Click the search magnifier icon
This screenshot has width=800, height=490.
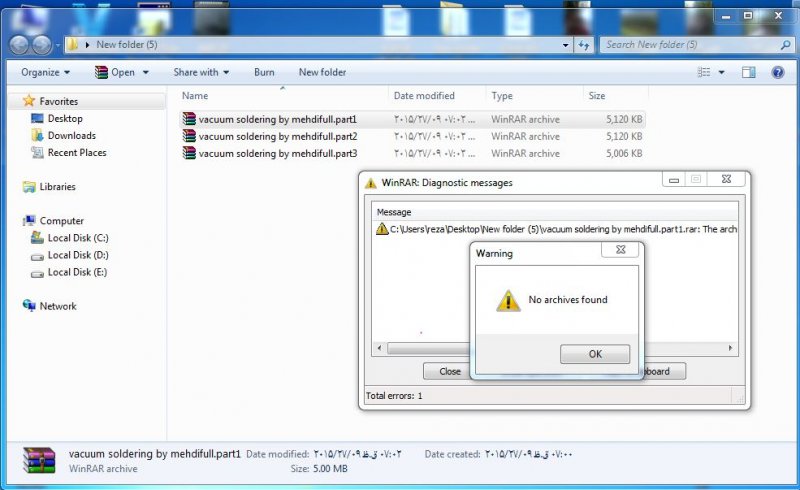(x=786, y=45)
